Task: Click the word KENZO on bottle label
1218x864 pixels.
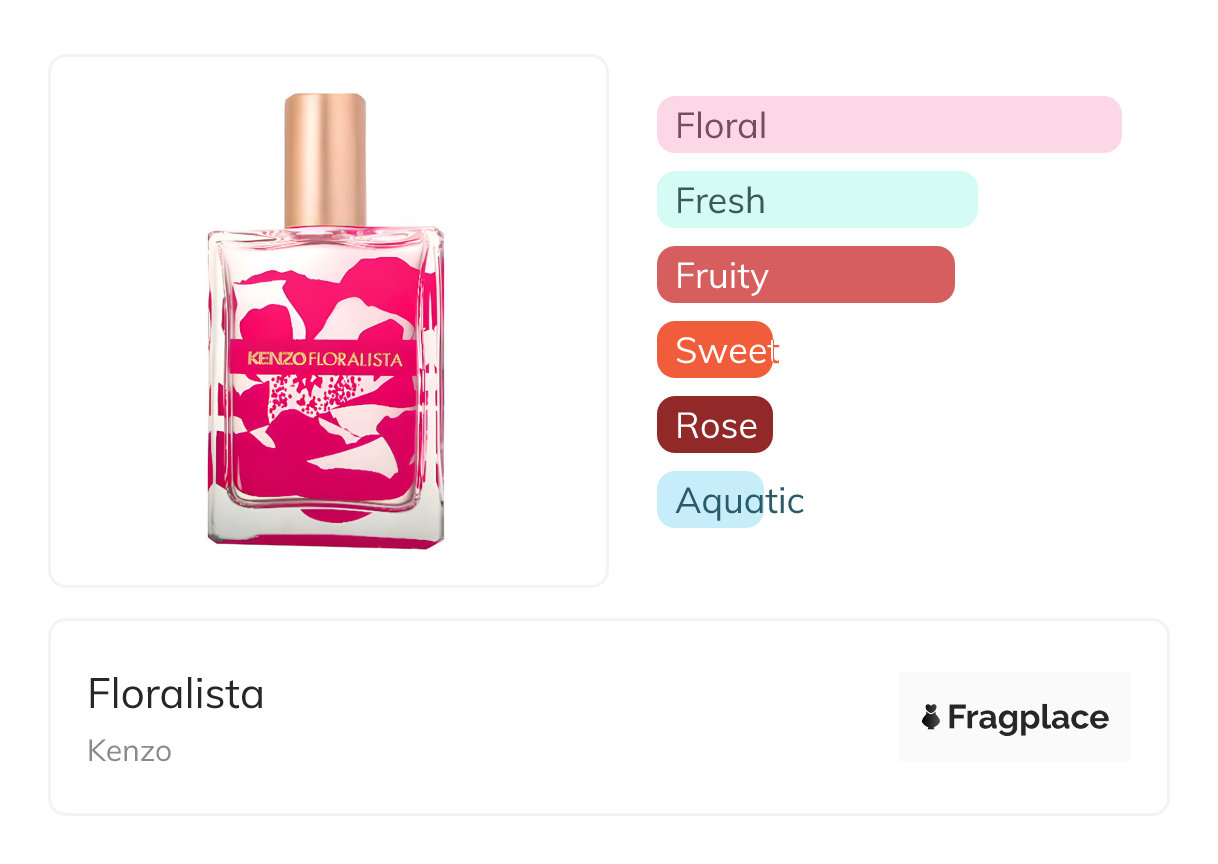Action: pos(277,358)
